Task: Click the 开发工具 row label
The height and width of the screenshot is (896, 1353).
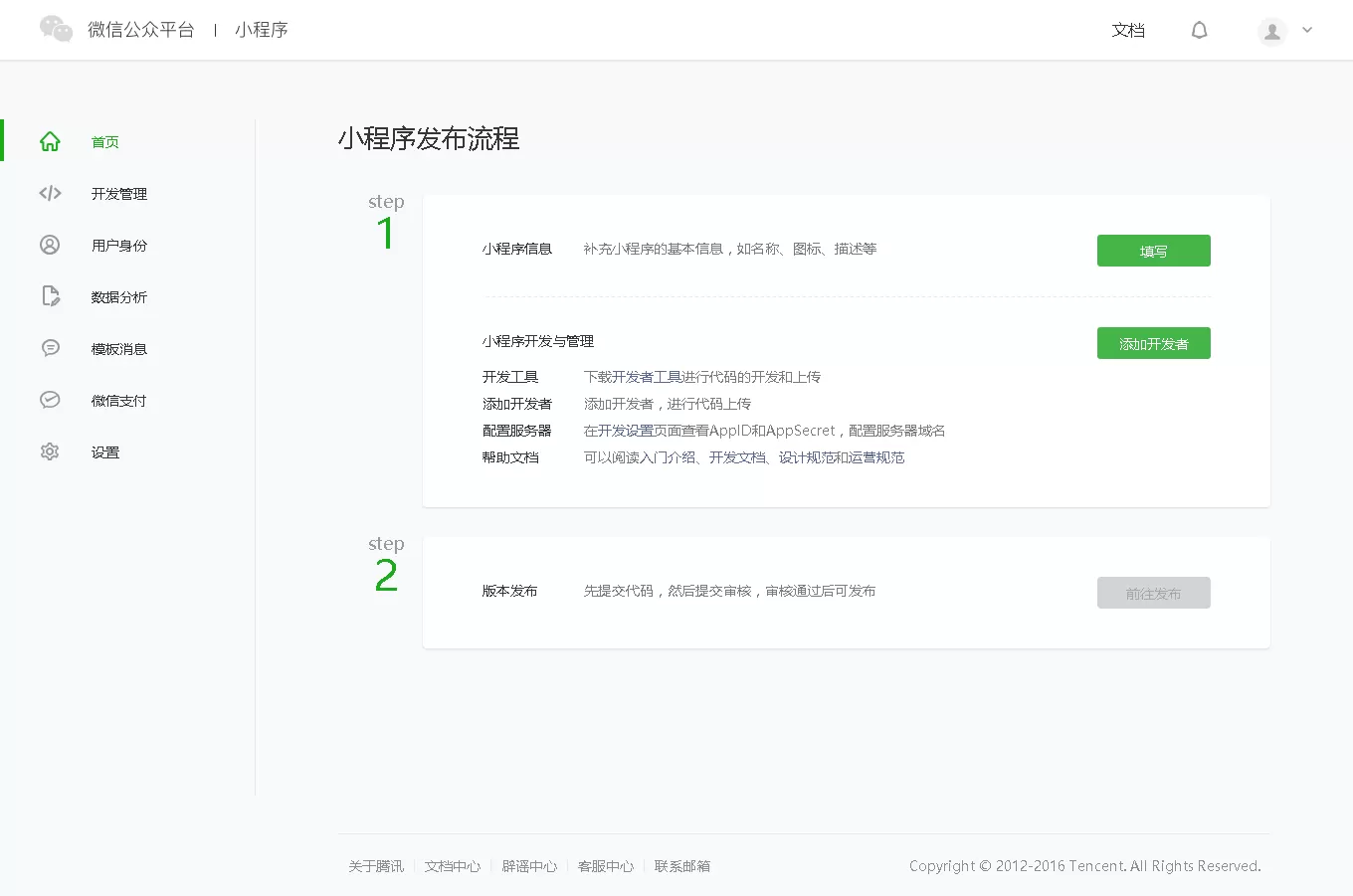Action: pyautogui.click(x=510, y=377)
